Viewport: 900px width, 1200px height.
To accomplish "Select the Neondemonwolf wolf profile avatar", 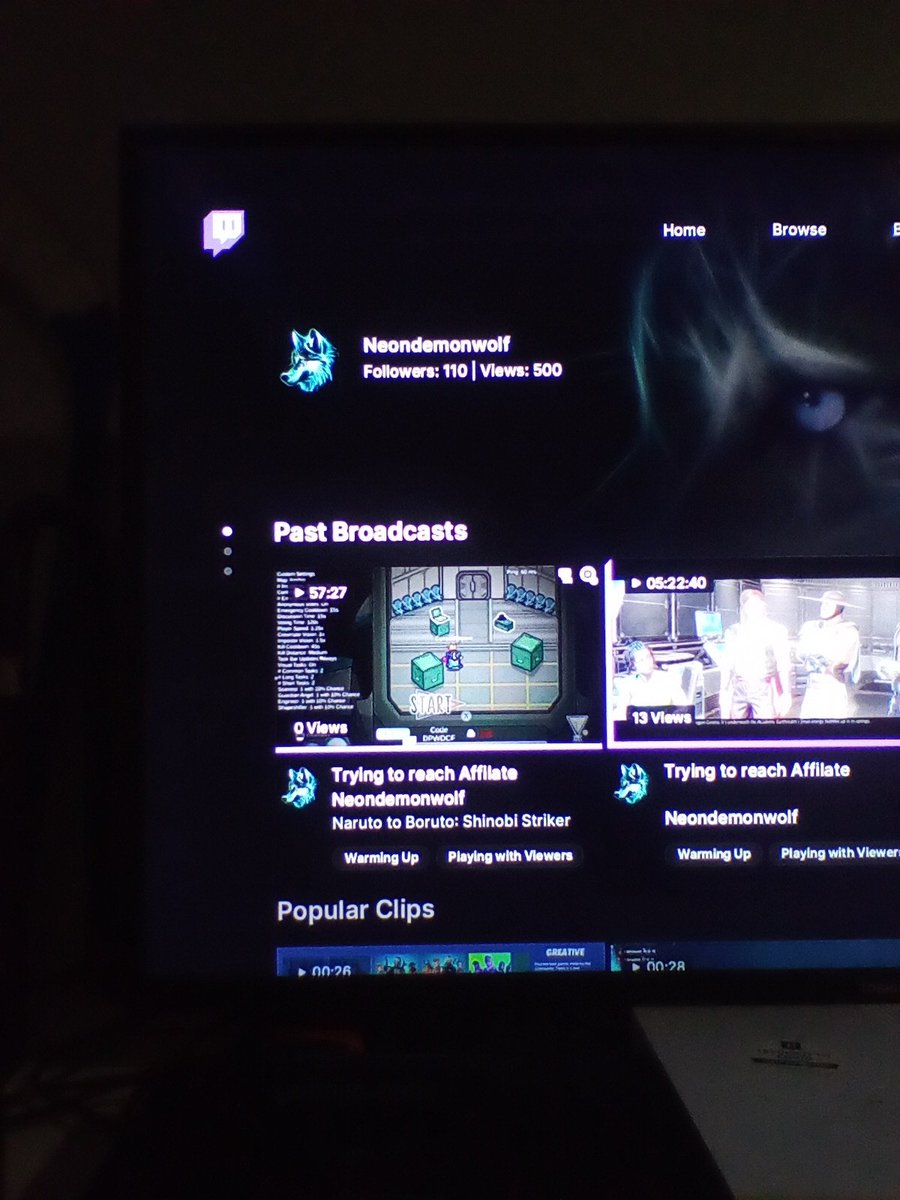I will pyautogui.click(x=308, y=360).
